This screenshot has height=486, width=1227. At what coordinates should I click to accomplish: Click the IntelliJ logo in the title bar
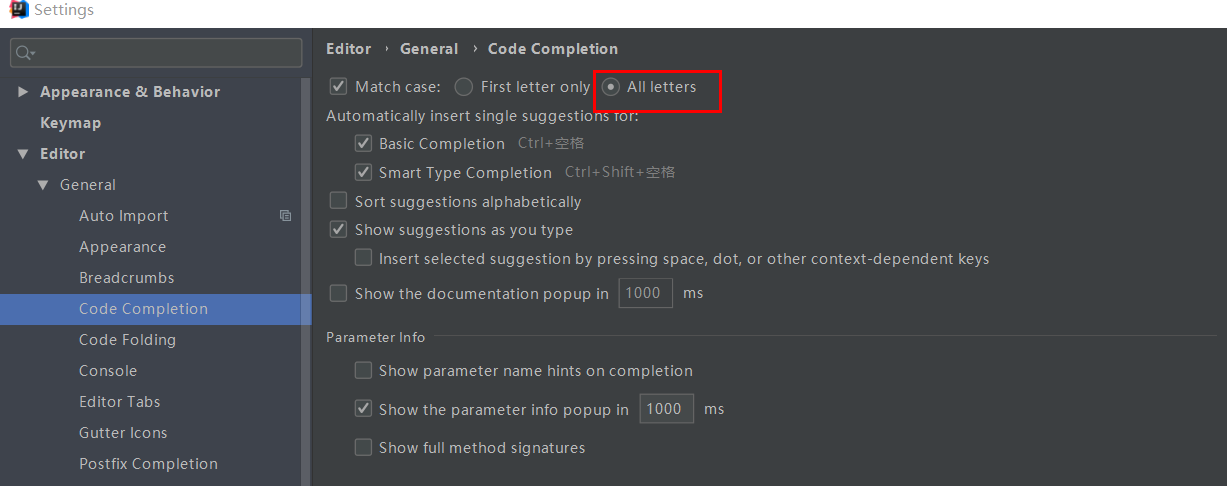pos(17,10)
